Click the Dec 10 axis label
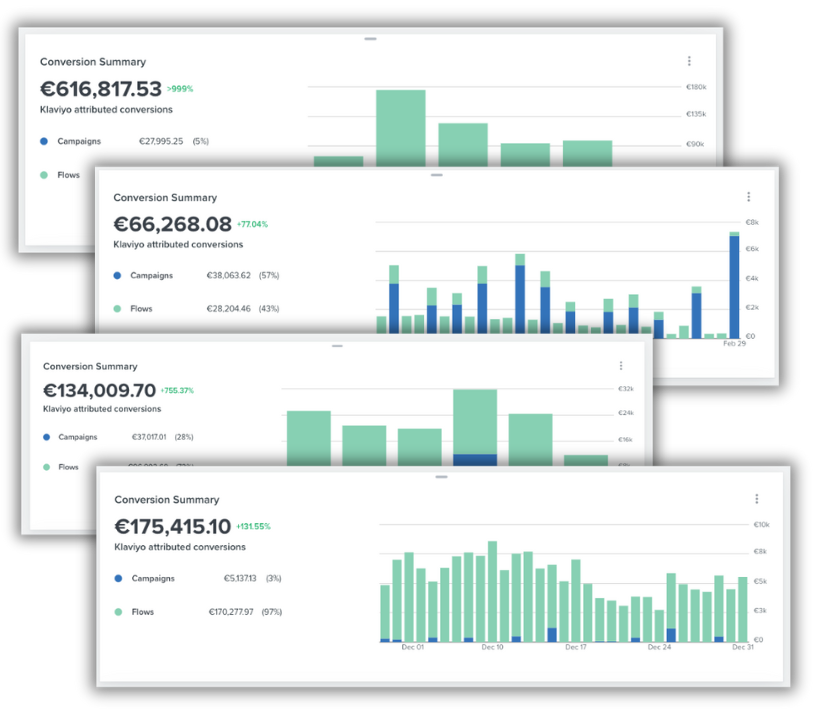Viewport: 814px width, 714px height. pos(492,648)
